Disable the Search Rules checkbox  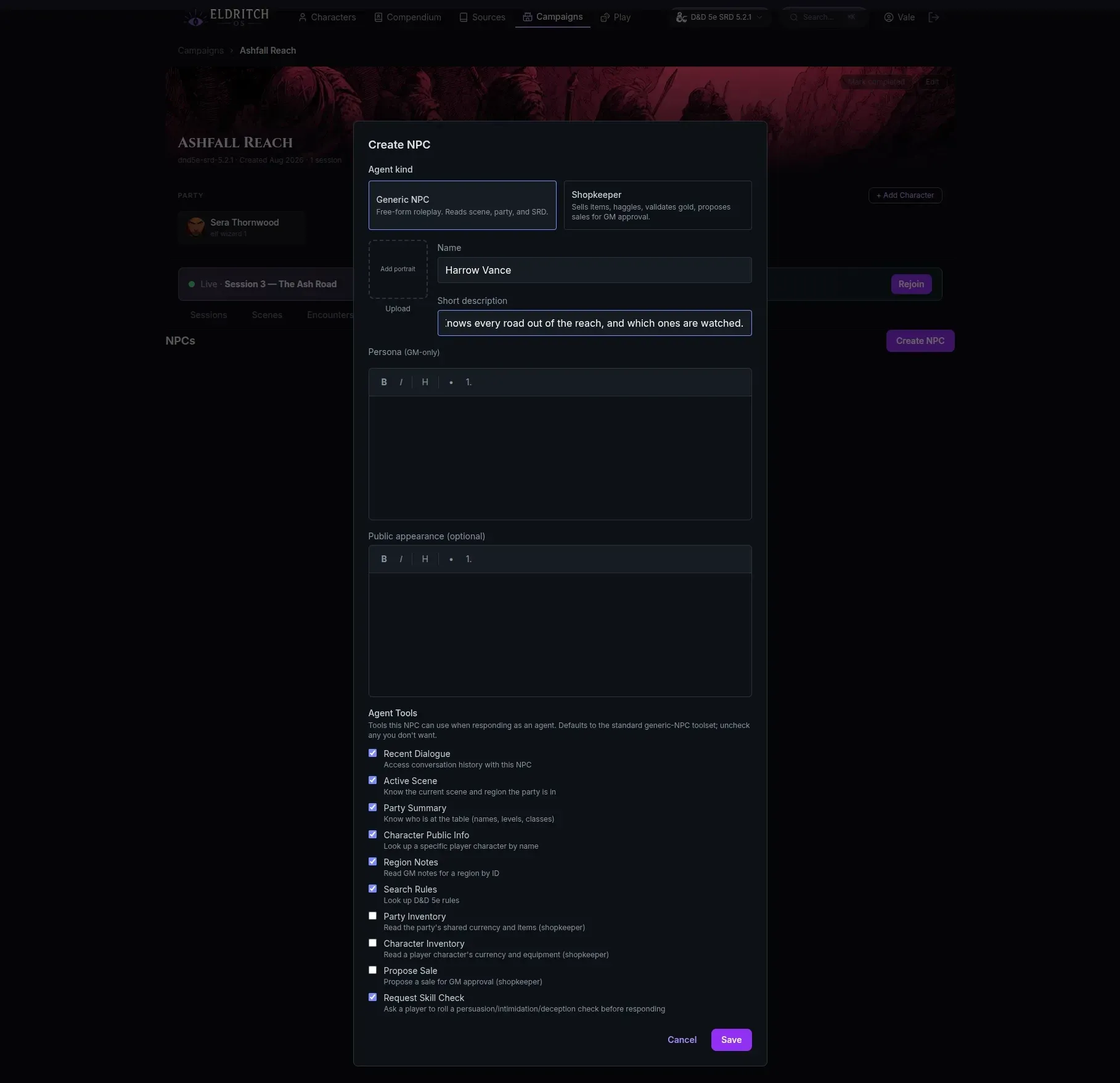[x=372, y=889]
